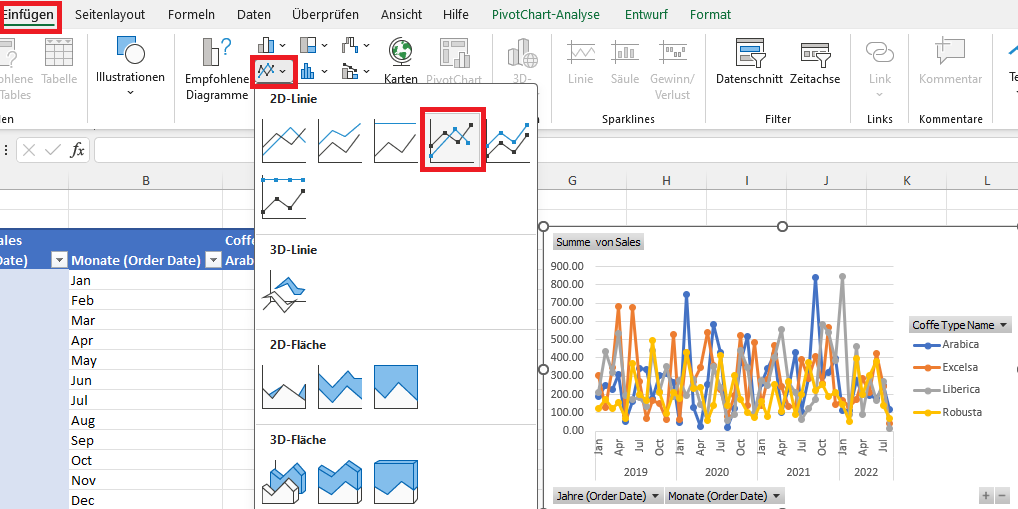This screenshot has width=1018, height=509.
Task: Click the line chart insert button
Action: click(x=273, y=70)
